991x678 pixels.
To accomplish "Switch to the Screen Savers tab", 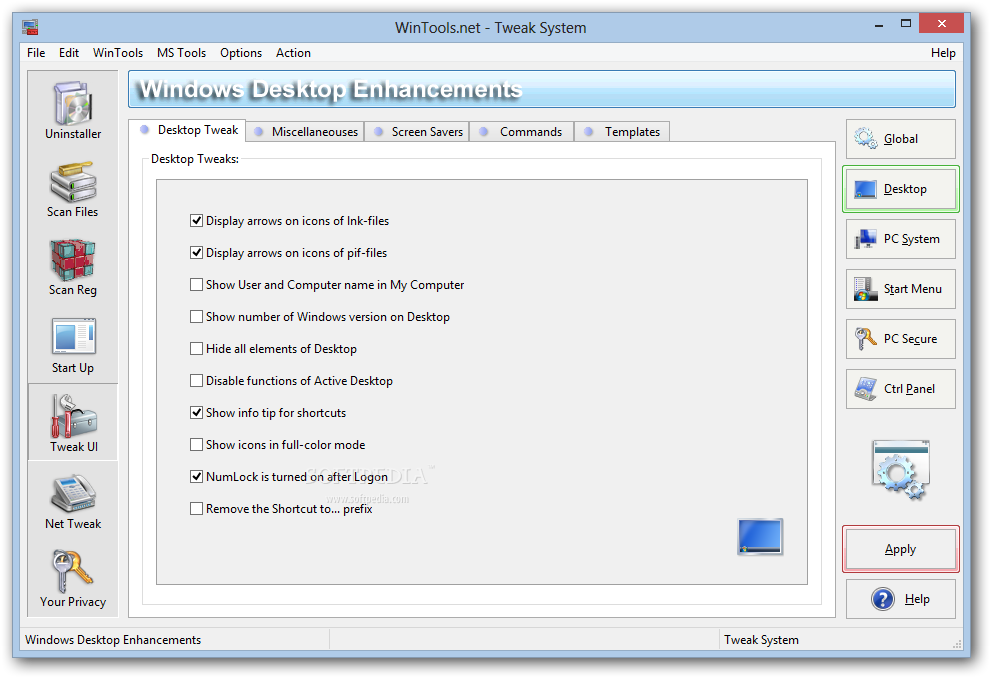I will pyautogui.click(x=418, y=131).
